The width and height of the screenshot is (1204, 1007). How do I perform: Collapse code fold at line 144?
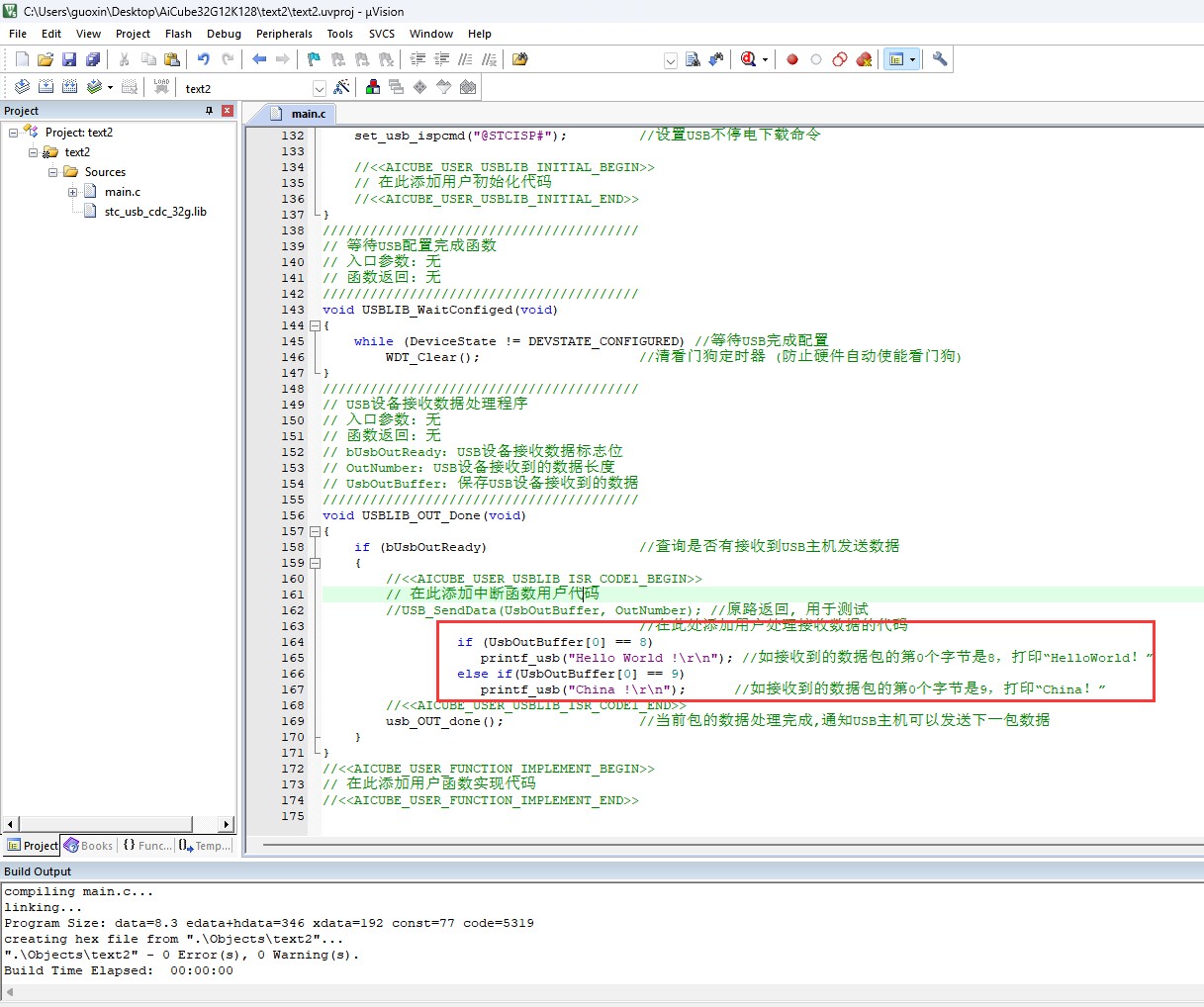(316, 325)
